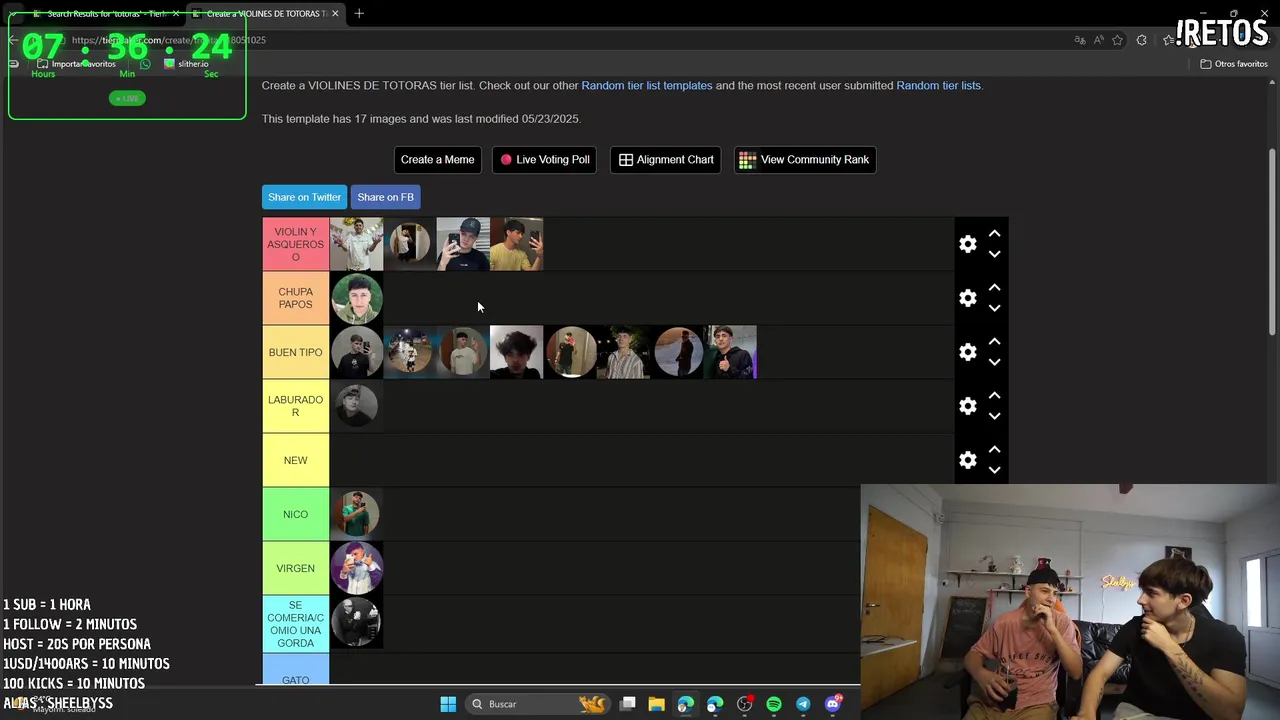Open Windows Start menu

tap(448, 704)
